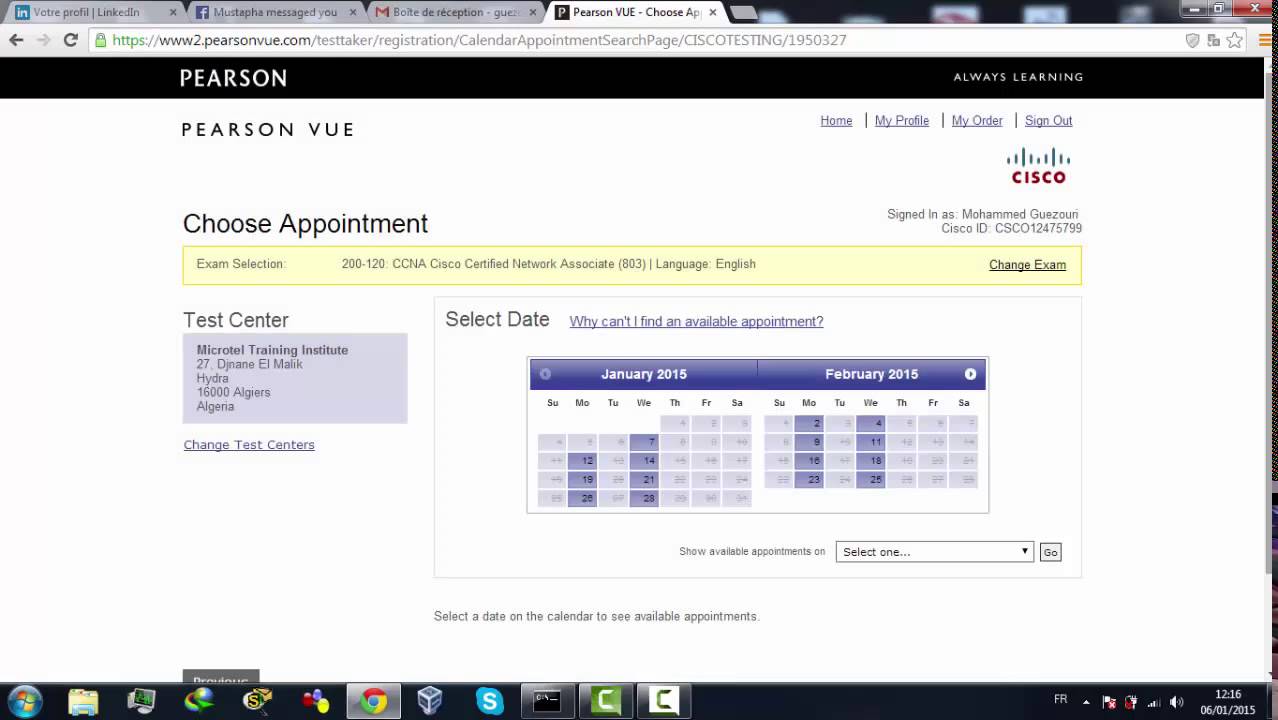The height and width of the screenshot is (720, 1278).
Task: Click the previous month arrow on calendar
Action: (545, 374)
